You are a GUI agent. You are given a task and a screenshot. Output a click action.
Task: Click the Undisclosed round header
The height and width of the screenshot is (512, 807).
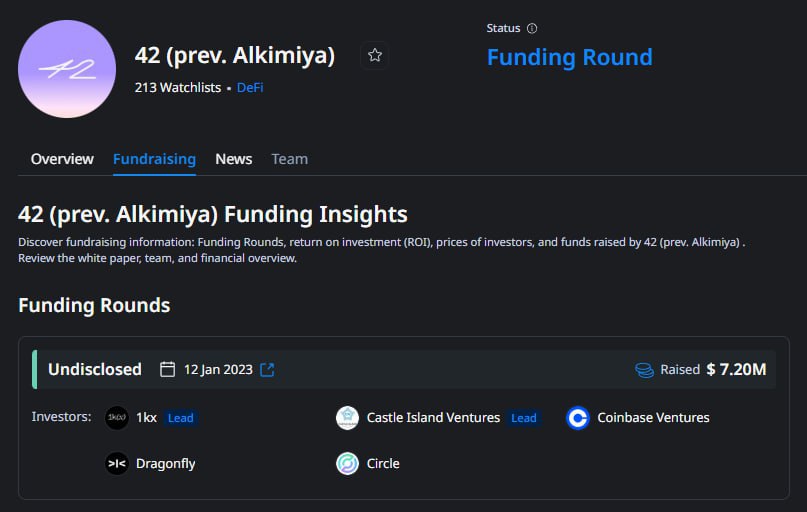[x=404, y=369]
